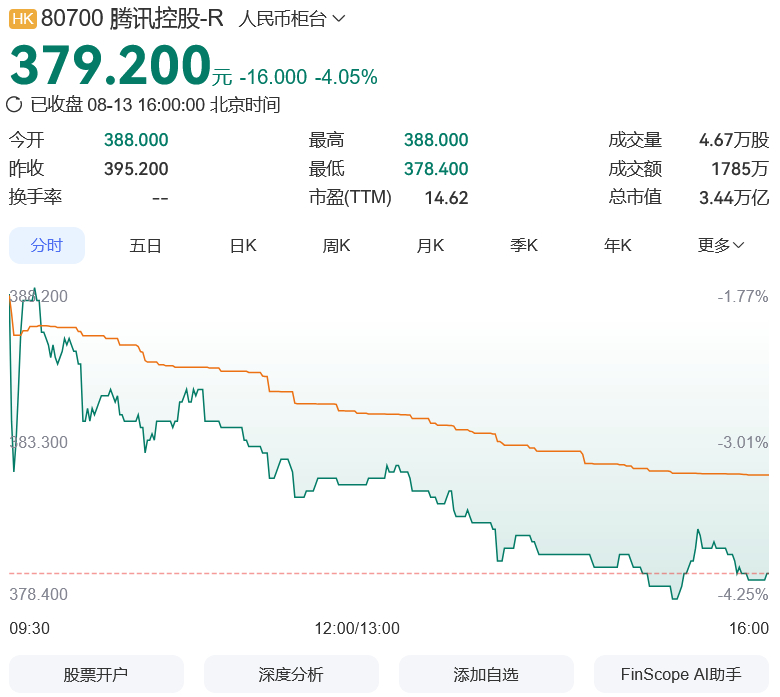Click the -3.01% chart axis label
The height and width of the screenshot is (697, 780).
click(x=743, y=442)
